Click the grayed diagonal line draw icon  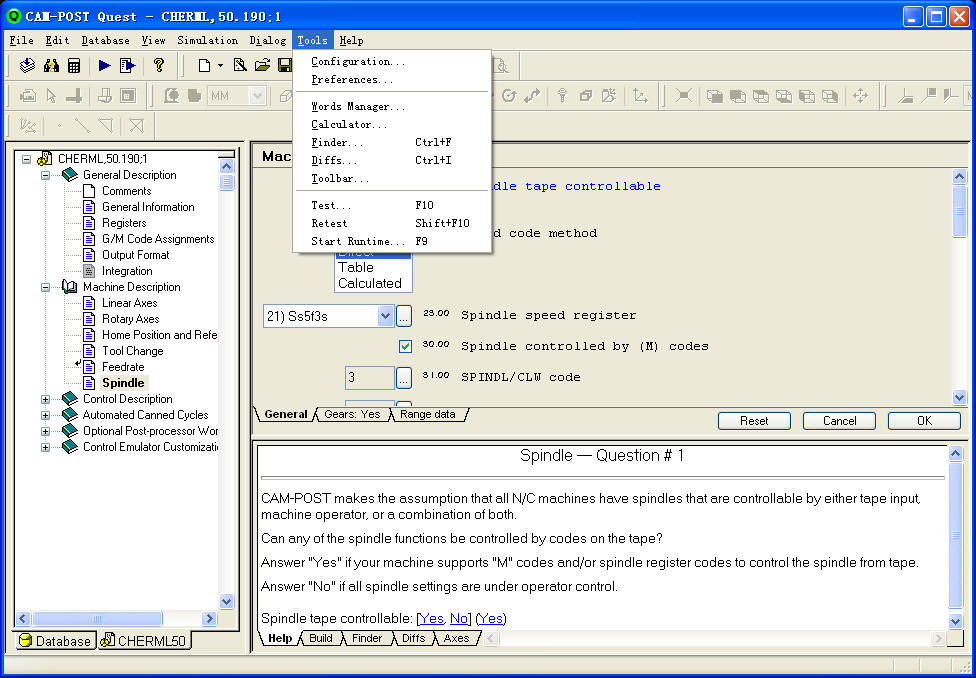tap(82, 126)
